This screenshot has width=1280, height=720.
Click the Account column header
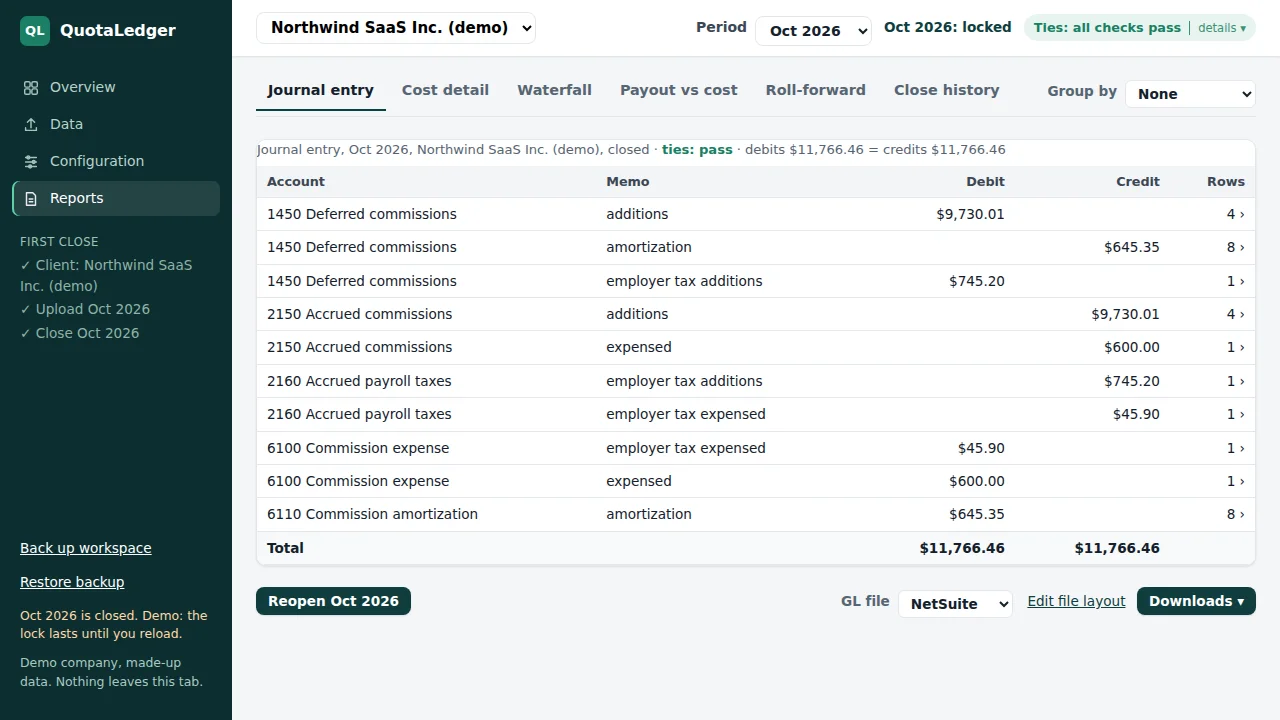pyautogui.click(x=296, y=182)
